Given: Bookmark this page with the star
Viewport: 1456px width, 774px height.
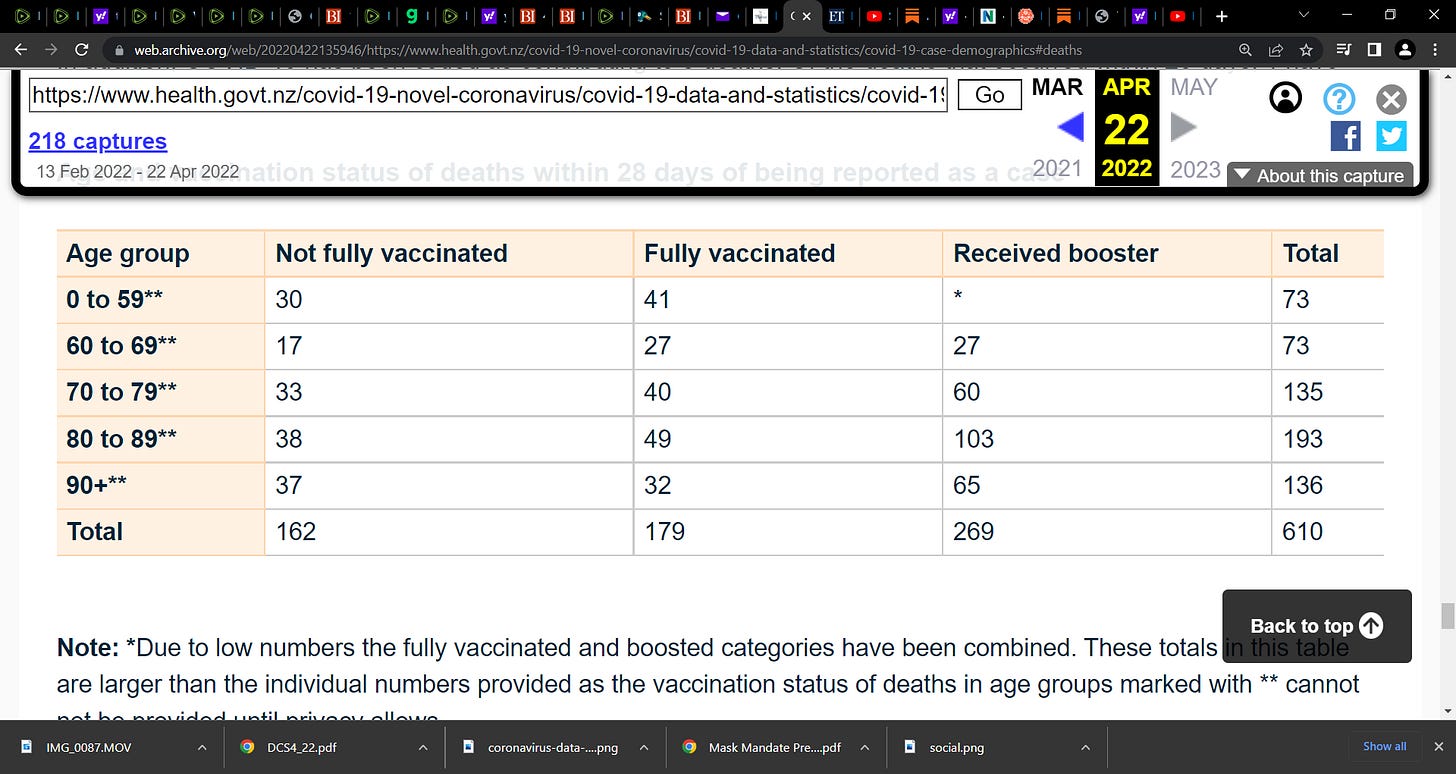Looking at the screenshot, I should [x=1305, y=49].
